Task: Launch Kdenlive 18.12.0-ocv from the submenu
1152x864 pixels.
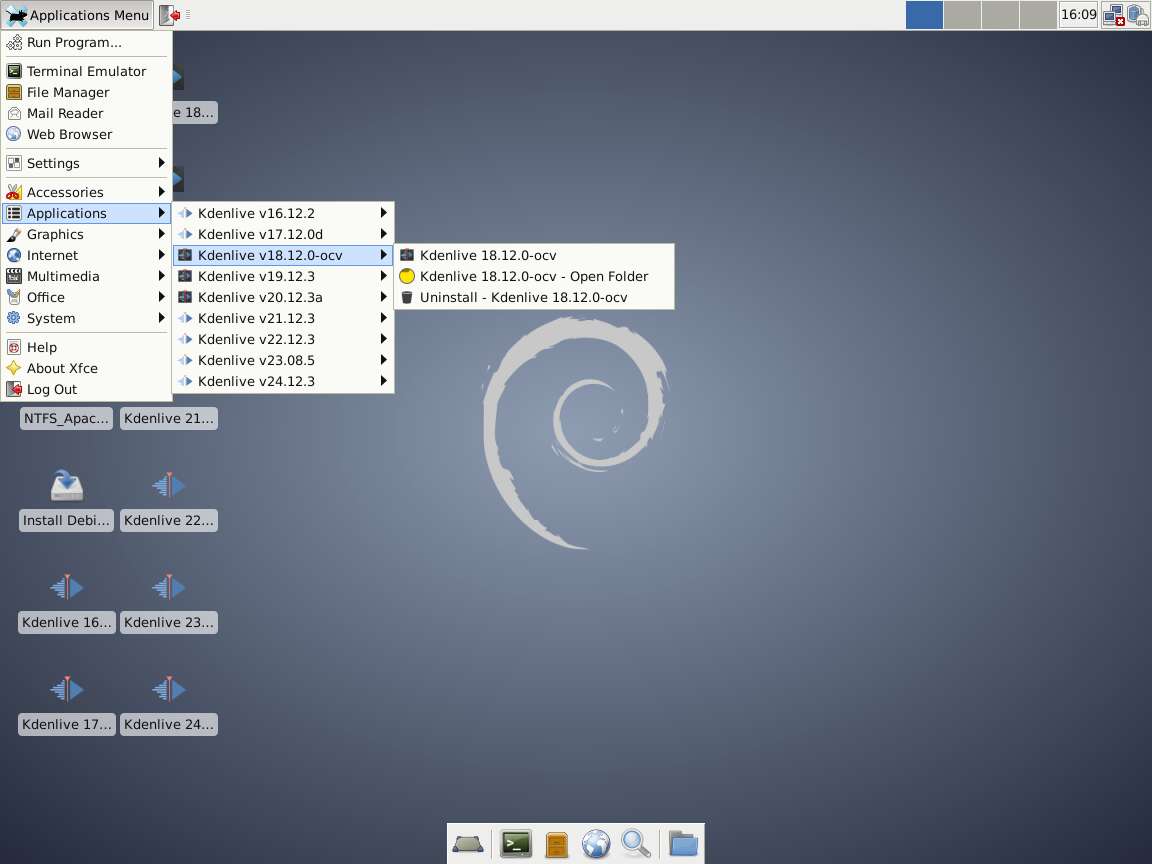Action: [x=533, y=255]
